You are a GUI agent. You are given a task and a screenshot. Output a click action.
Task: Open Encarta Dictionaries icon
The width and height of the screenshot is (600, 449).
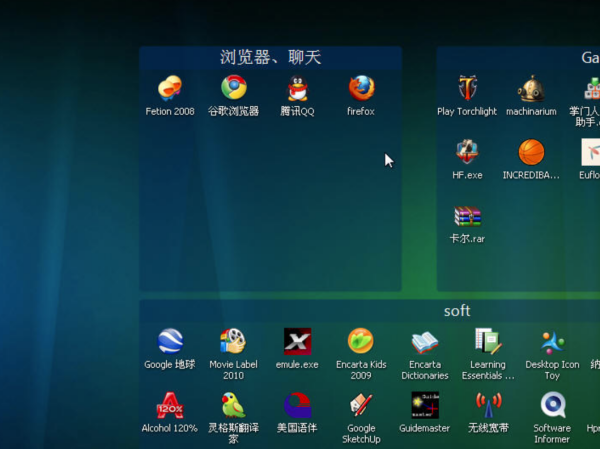pyautogui.click(x=425, y=342)
